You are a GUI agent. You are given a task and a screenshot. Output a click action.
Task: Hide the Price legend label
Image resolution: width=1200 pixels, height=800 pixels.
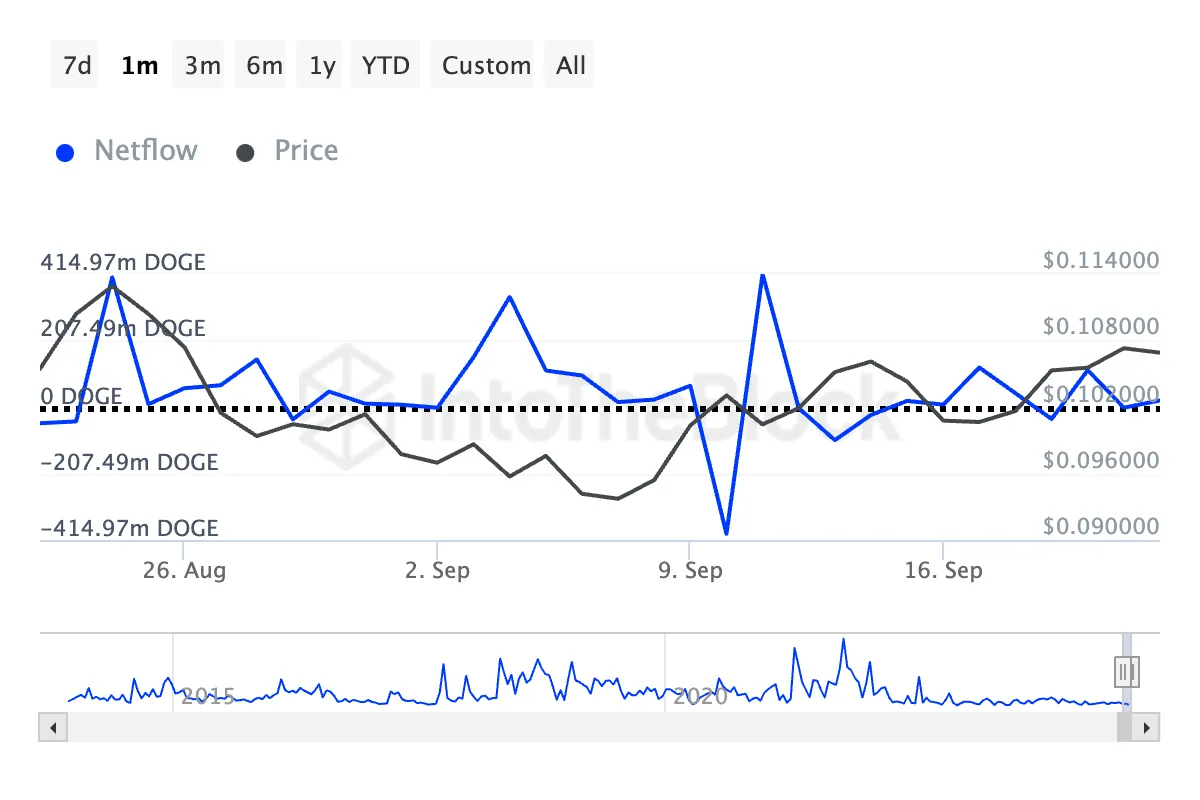point(306,151)
